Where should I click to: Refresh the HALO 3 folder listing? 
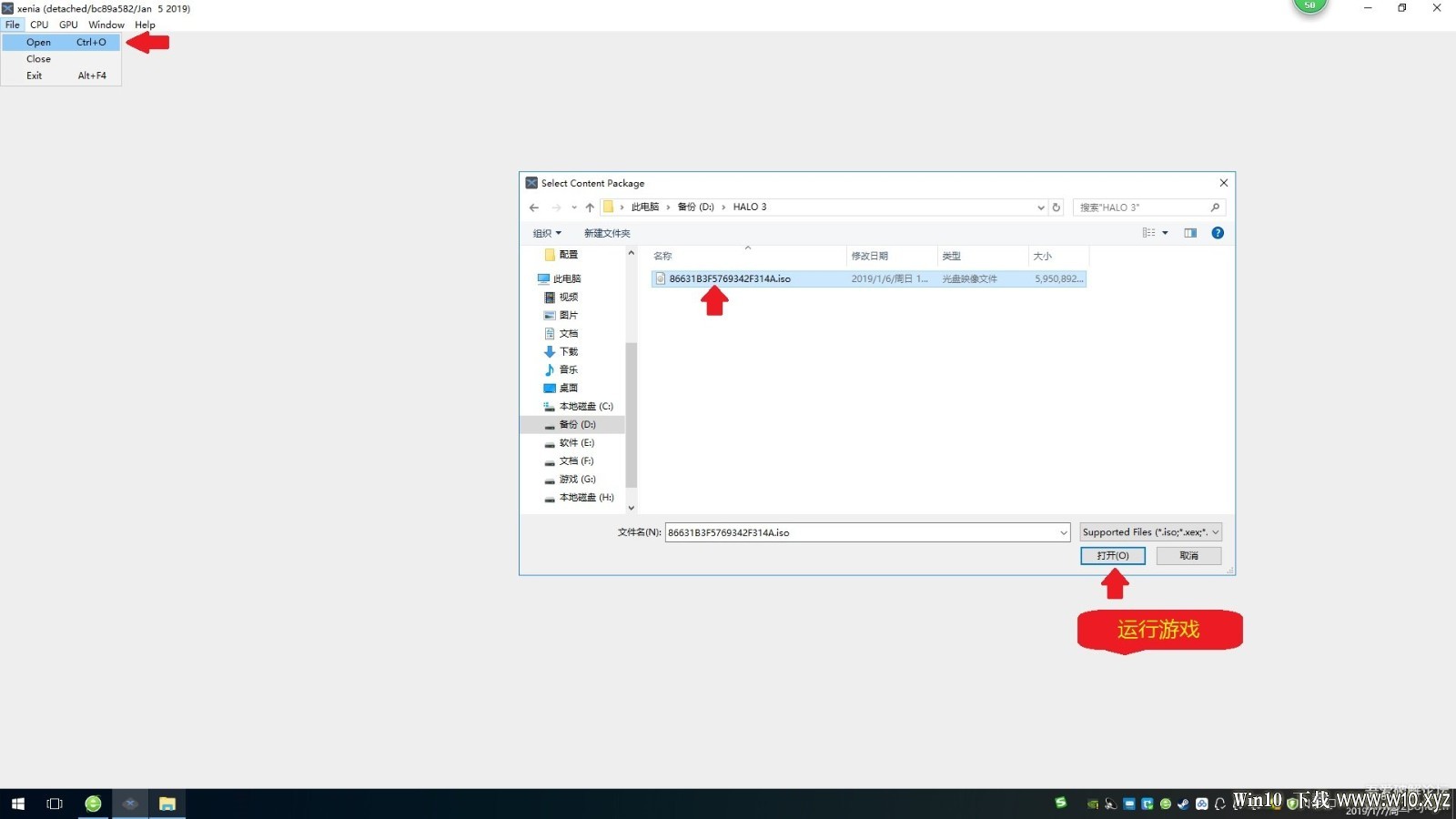click(1057, 207)
